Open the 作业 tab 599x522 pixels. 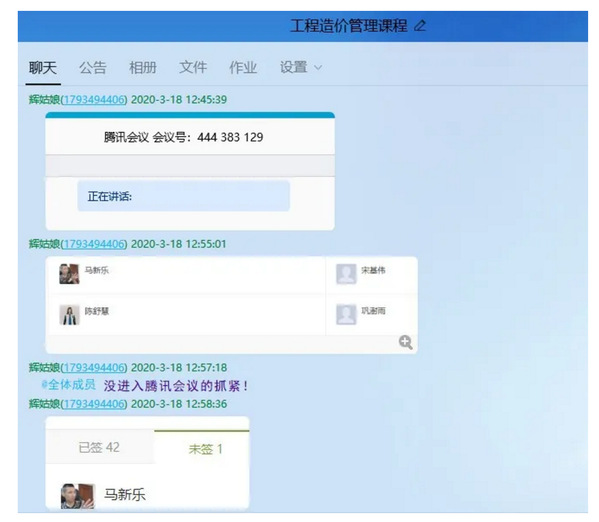pyautogui.click(x=243, y=68)
